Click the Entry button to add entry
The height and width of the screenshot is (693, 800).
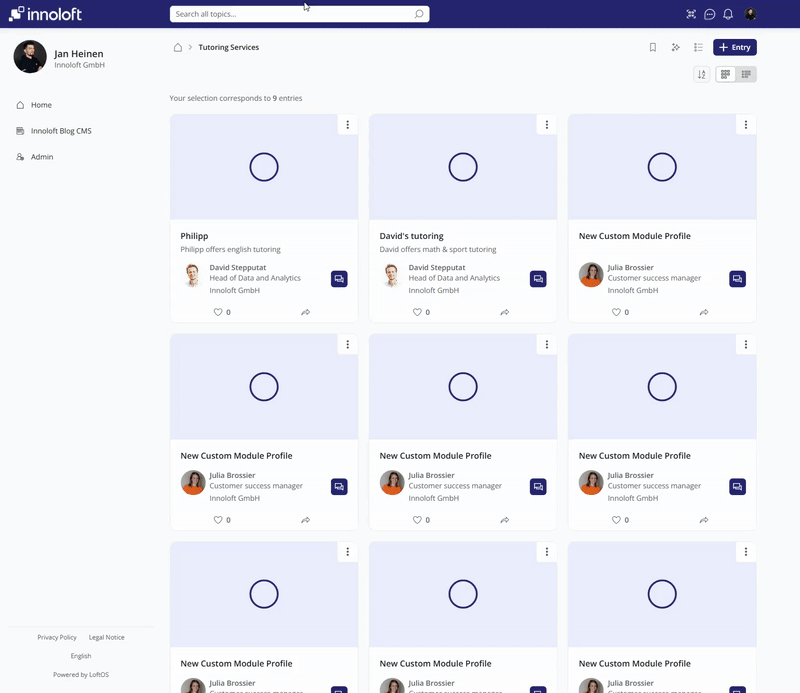click(734, 47)
